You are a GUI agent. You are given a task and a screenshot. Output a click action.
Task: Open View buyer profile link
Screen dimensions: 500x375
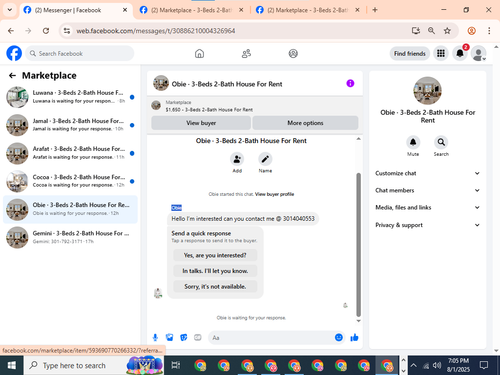point(274,194)
